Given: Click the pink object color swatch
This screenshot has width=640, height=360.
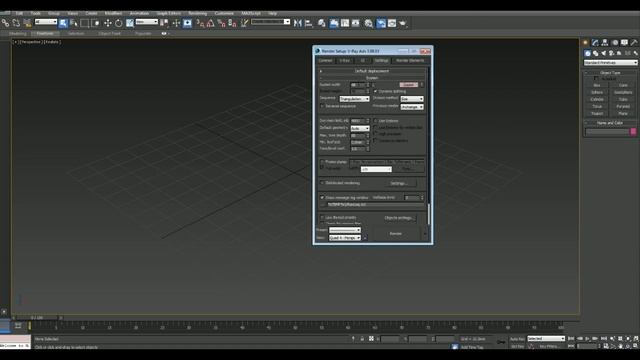Looking at the screenshot, I should point(633,131).
